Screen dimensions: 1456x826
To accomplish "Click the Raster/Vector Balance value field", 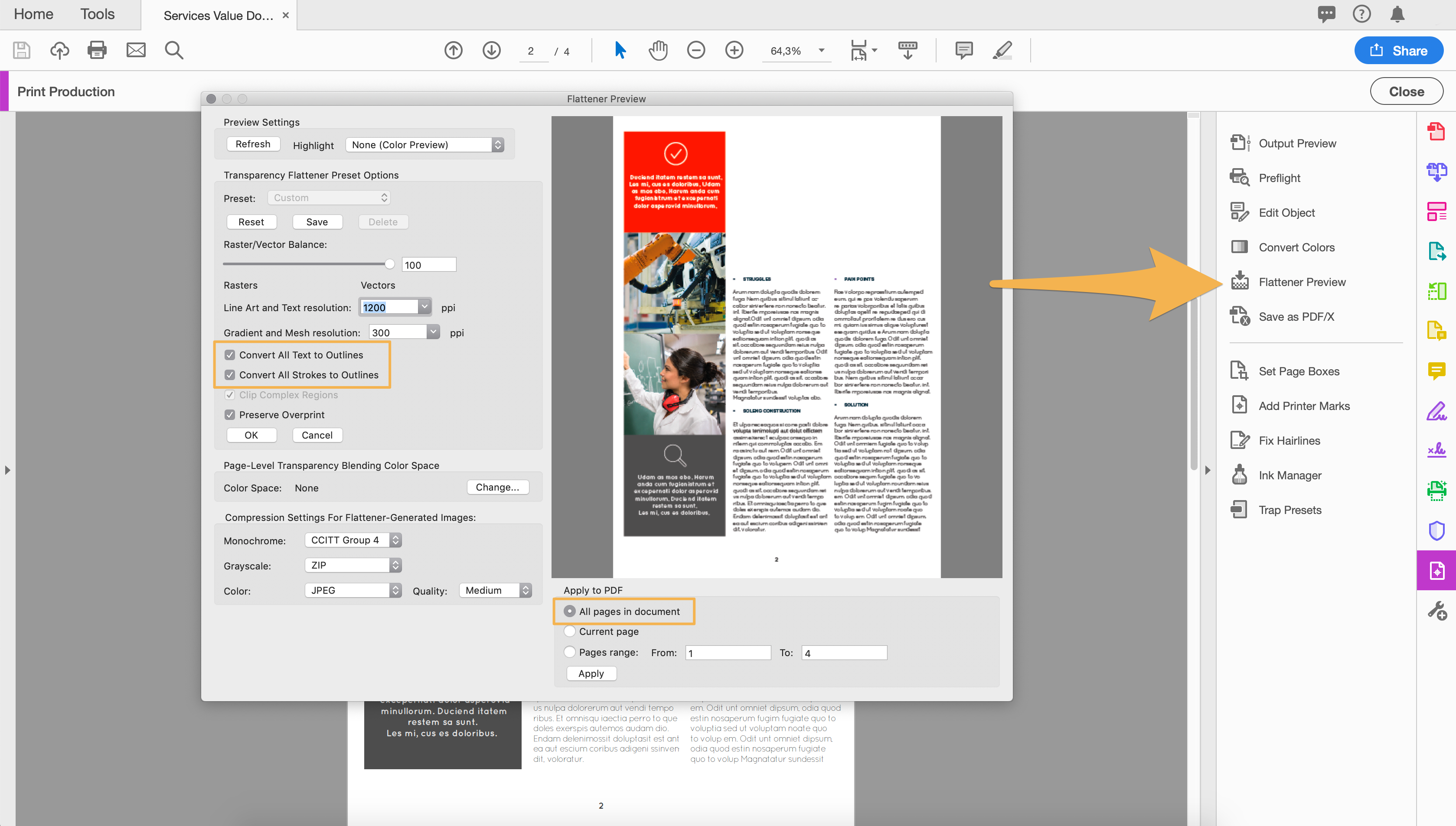I will click(x=429, y=264).
